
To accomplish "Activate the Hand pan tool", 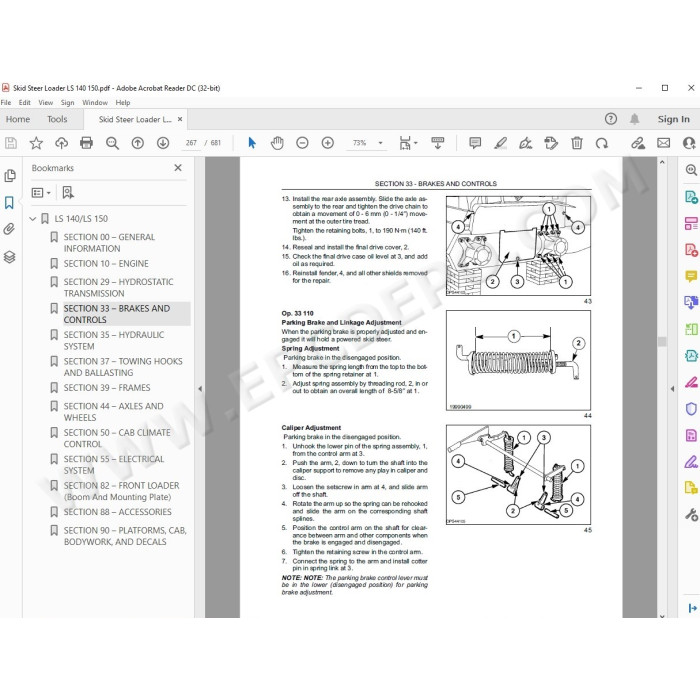I will tap(277, 143).
